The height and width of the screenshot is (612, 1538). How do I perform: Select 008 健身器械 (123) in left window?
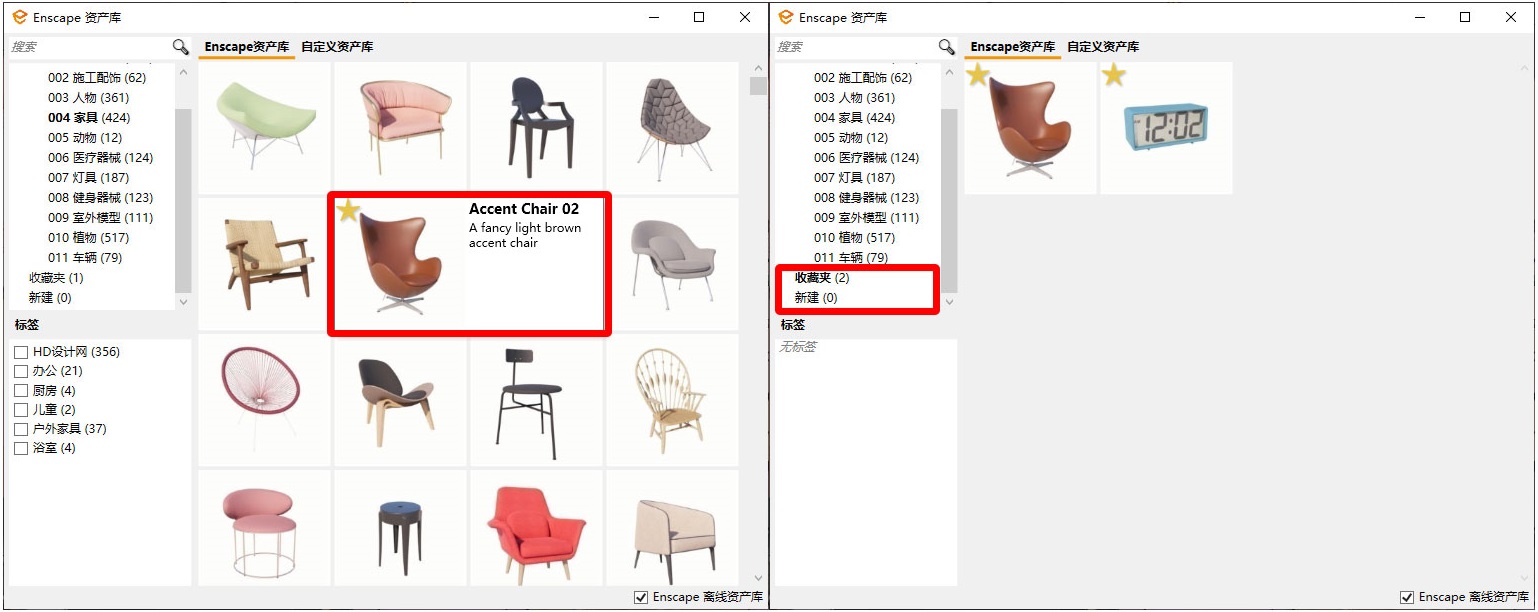100,198
